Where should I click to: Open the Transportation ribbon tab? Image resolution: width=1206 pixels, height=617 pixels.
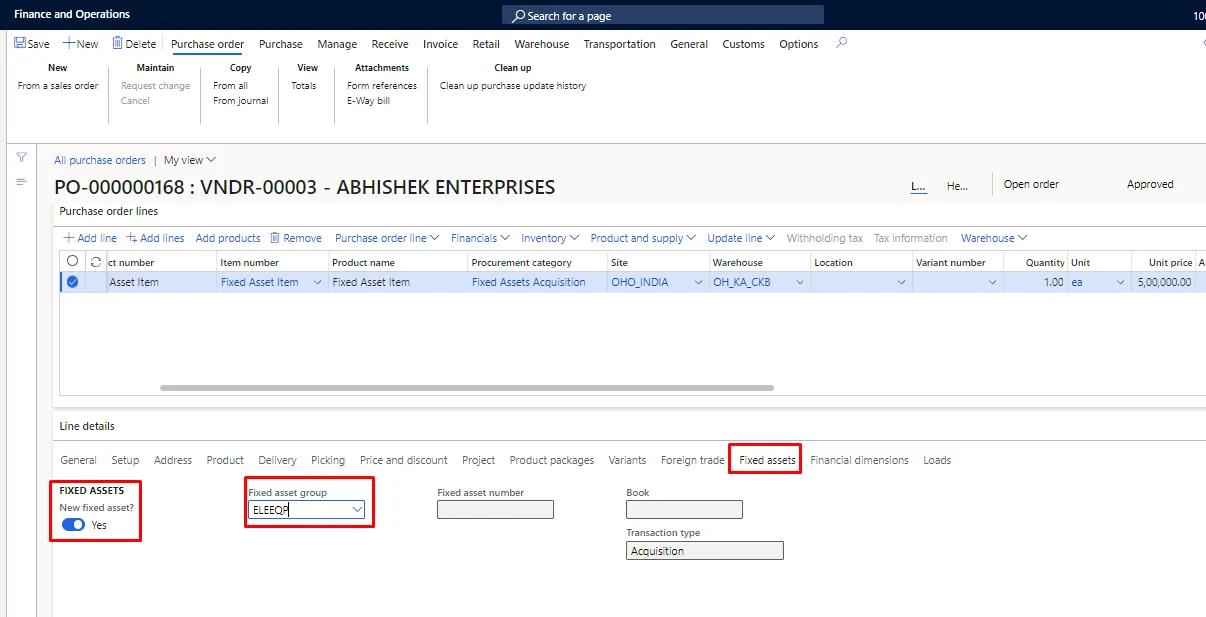[x=620, y=44]
